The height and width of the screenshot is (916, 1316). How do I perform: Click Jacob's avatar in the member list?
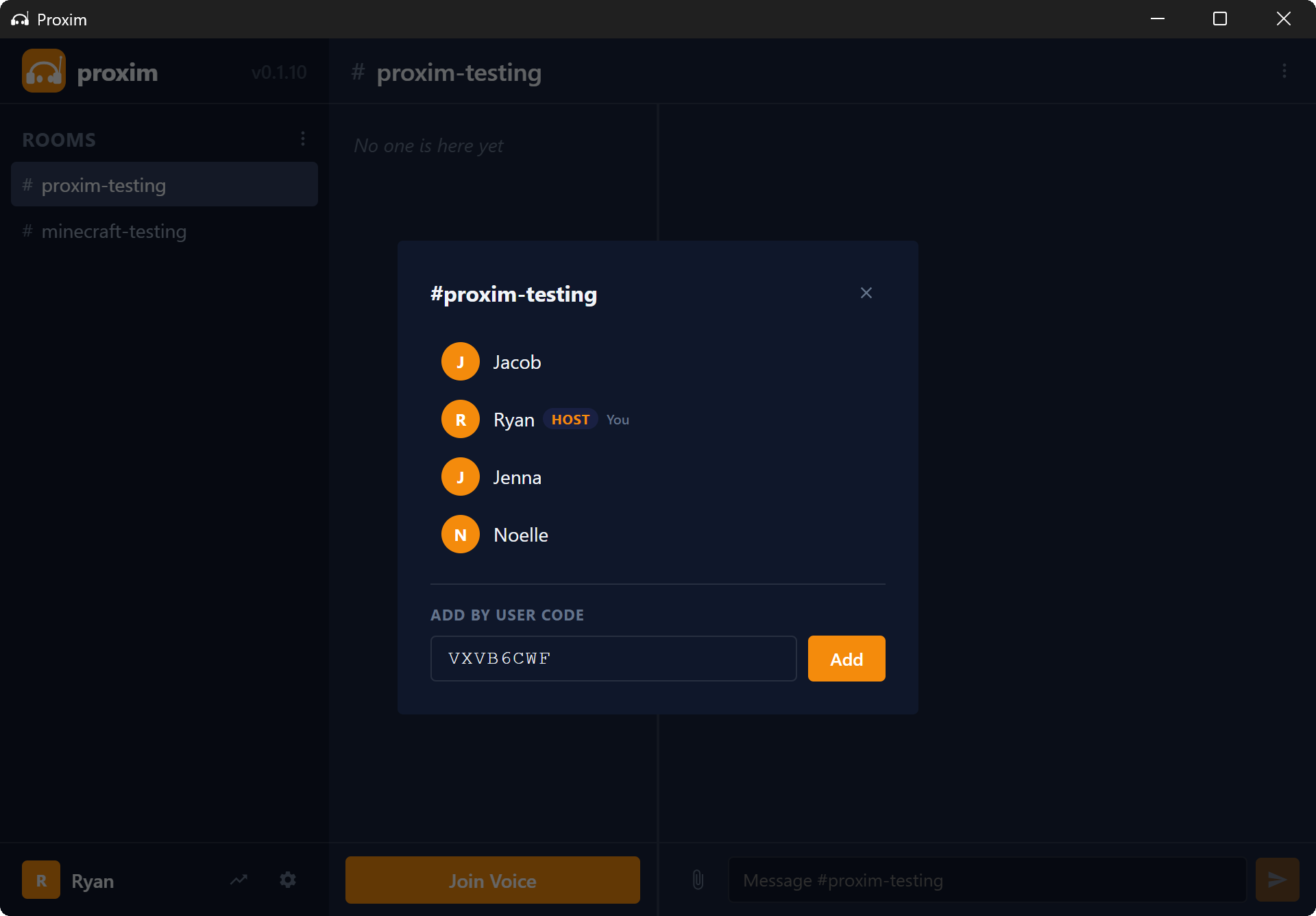[x=460, y=361]
